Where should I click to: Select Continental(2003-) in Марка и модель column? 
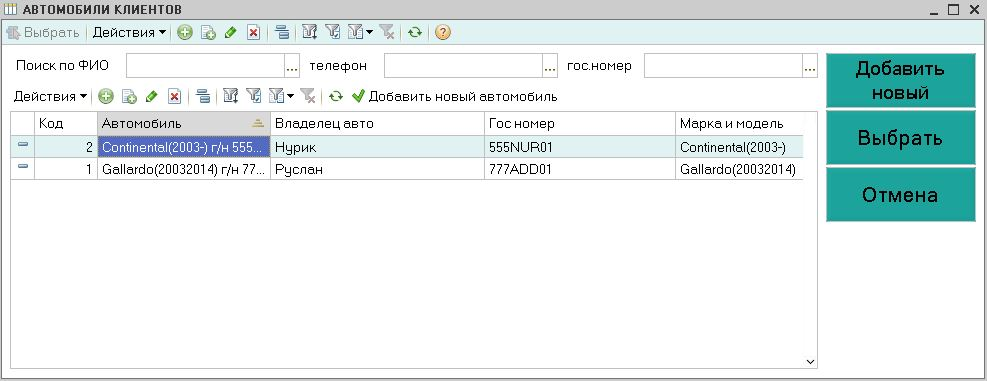click(x=739, y=147)
